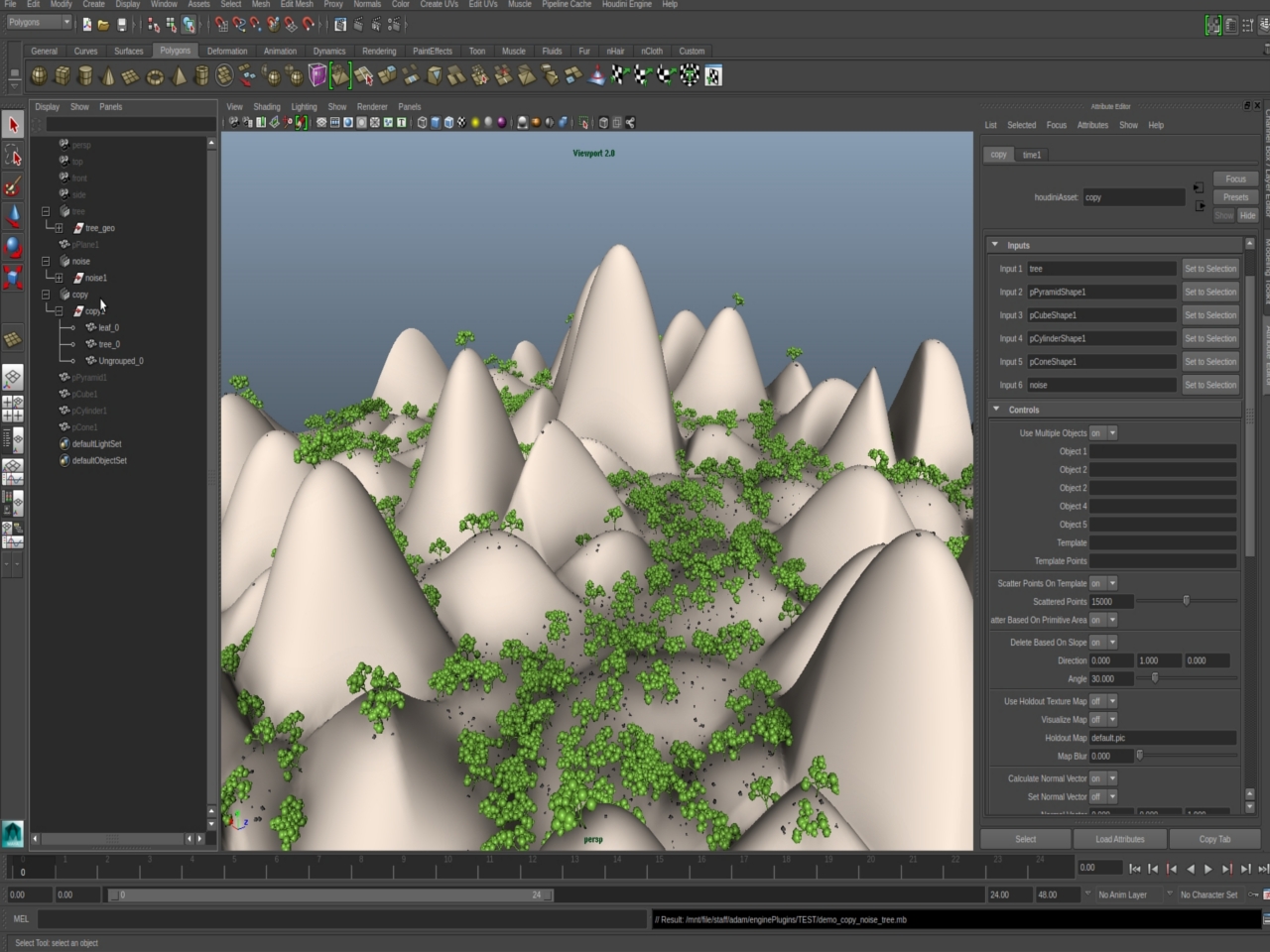The width and height of the screenshot is (1270, 952).
Task: Create a polygon cylinder from shelf
Action: [x=85, y=75]
